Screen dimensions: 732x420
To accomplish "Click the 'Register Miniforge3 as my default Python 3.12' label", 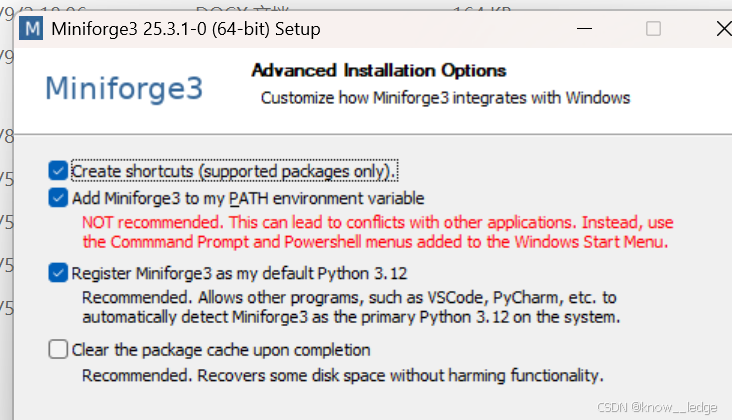I will [x=239, y=273].
